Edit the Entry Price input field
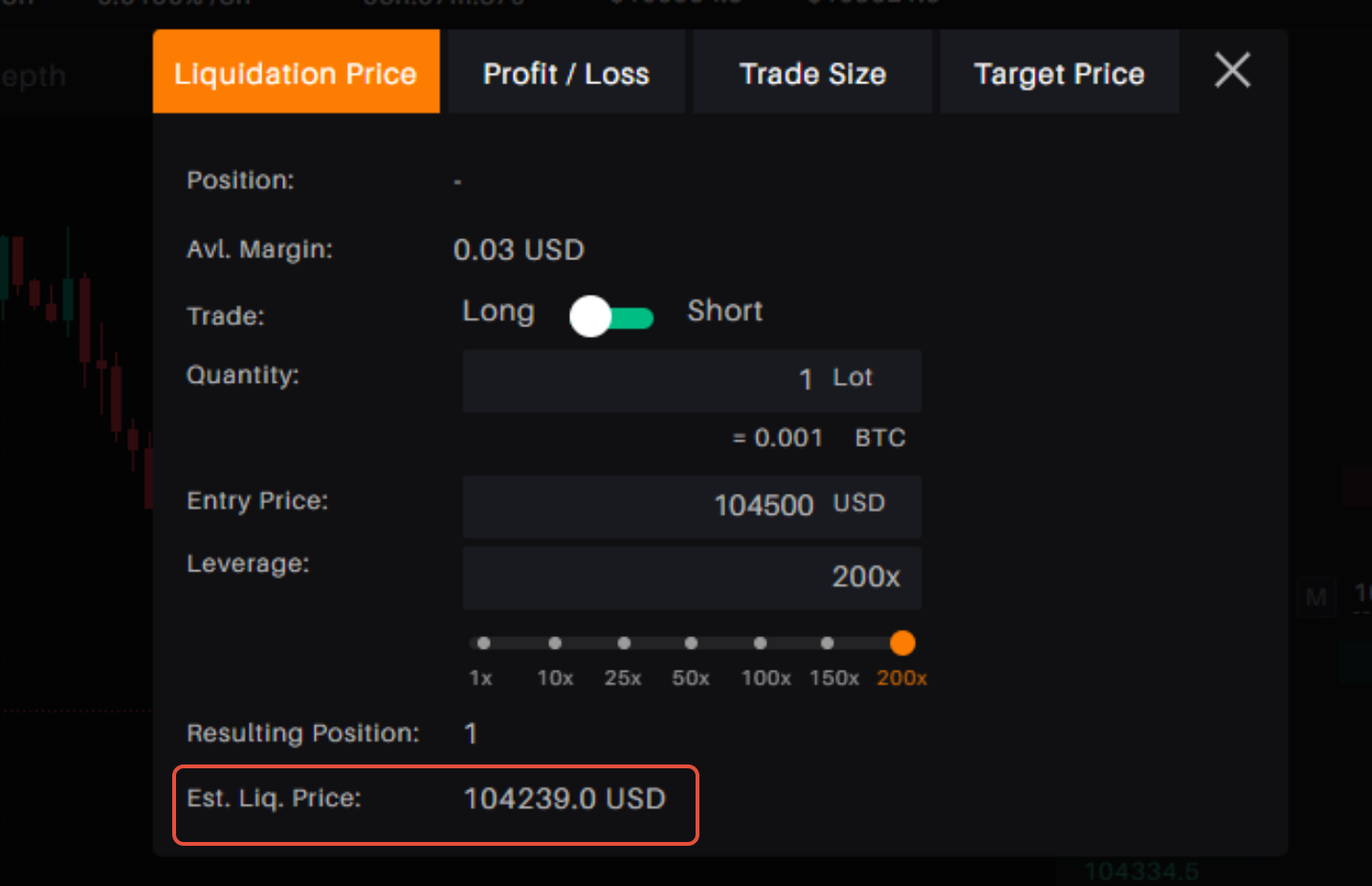This screenshot has width=1372, height=886. (691, 505)
